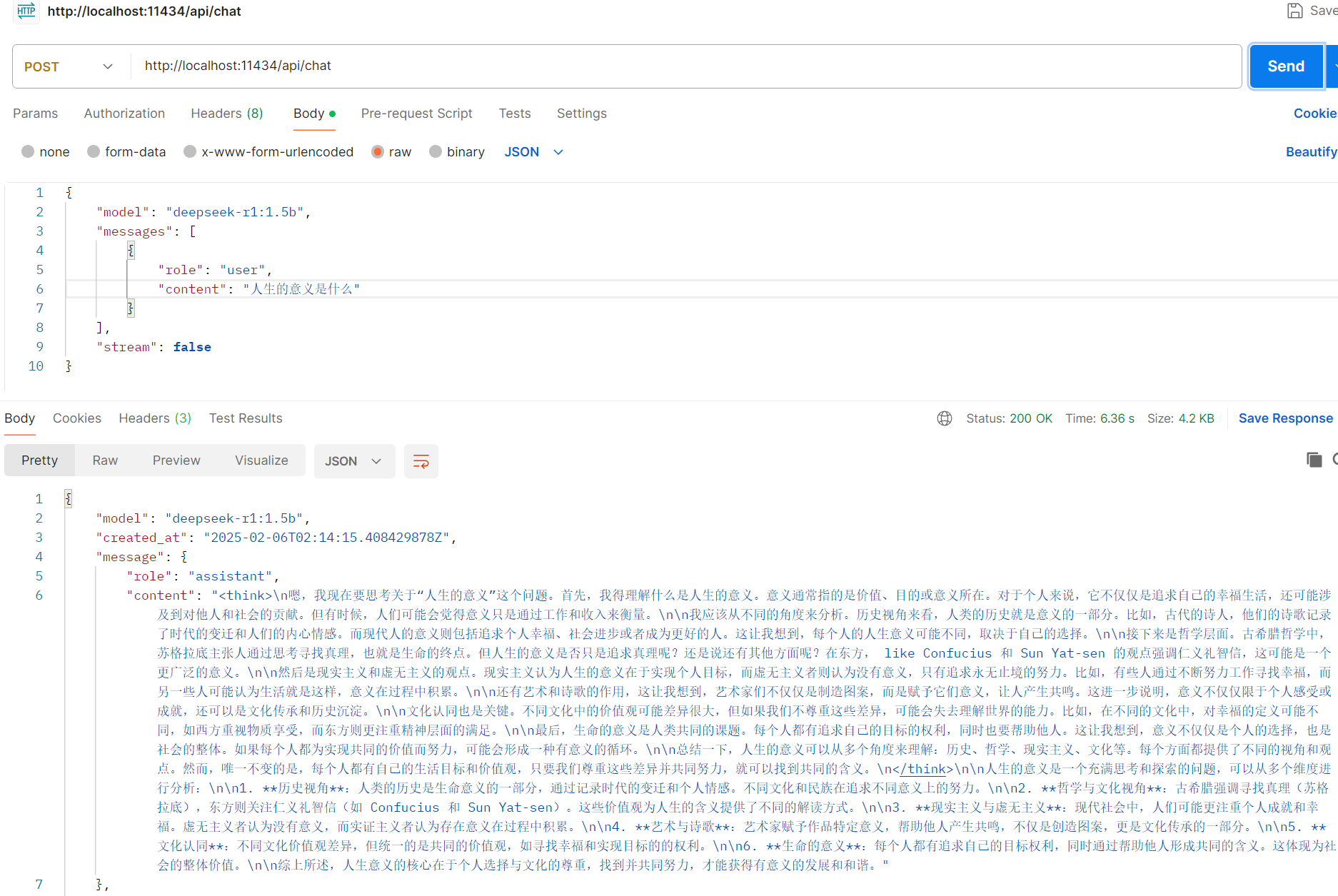The image size is (1338, 896).
Task: Click the request URL input field
Action: pos(685,66)
